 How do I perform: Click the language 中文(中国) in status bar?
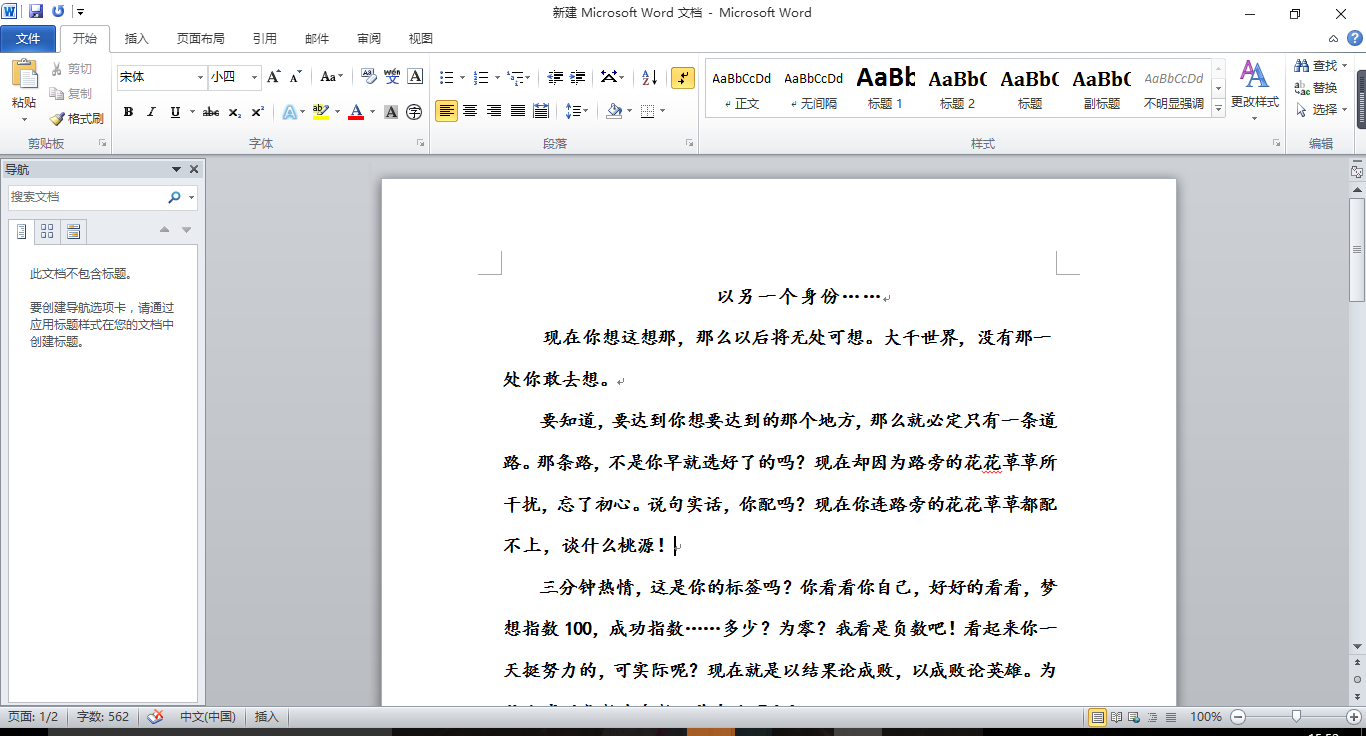pyautogui.click(x=207, y=716)
